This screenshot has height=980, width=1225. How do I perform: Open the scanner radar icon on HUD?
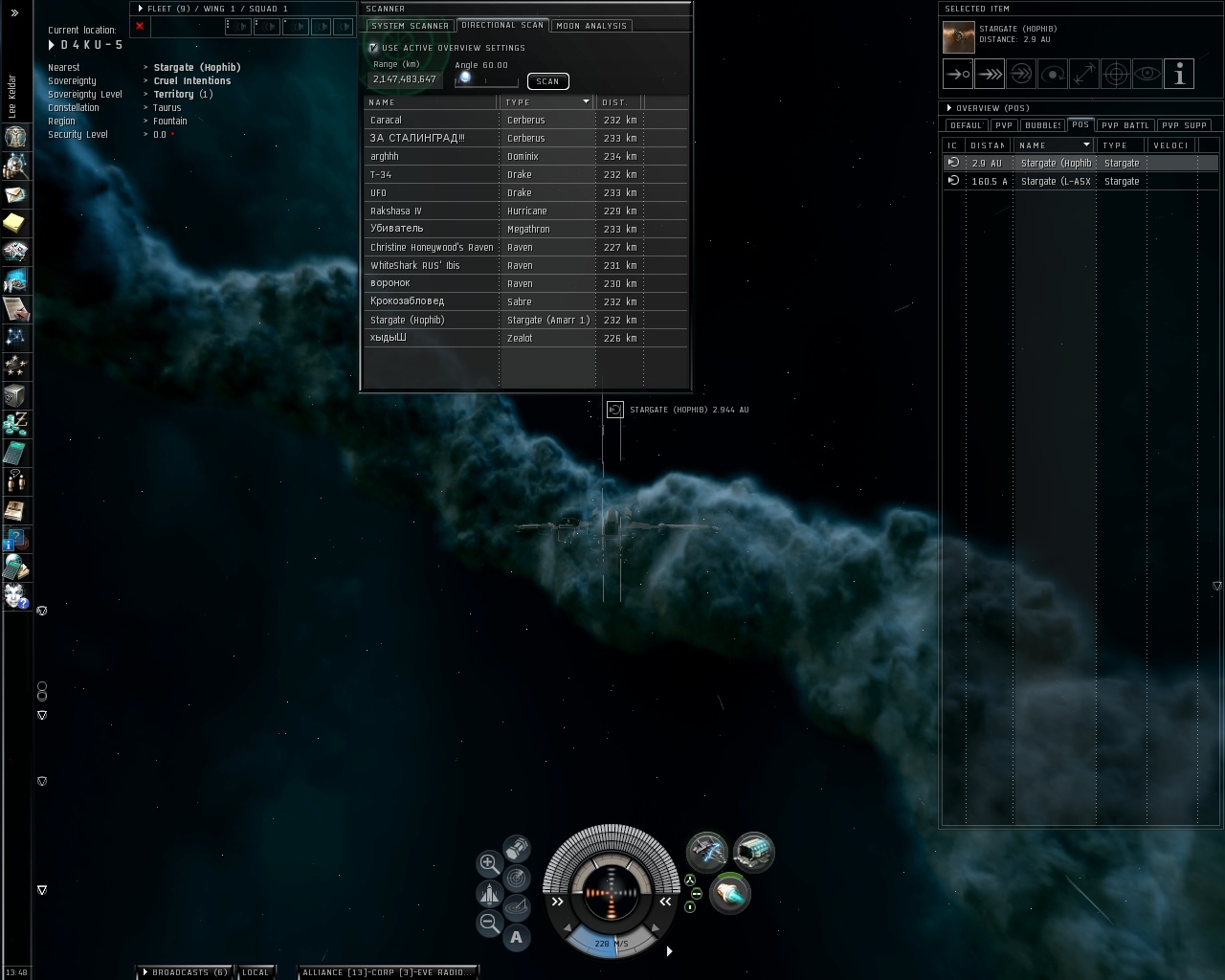click(x=516, y=877)
